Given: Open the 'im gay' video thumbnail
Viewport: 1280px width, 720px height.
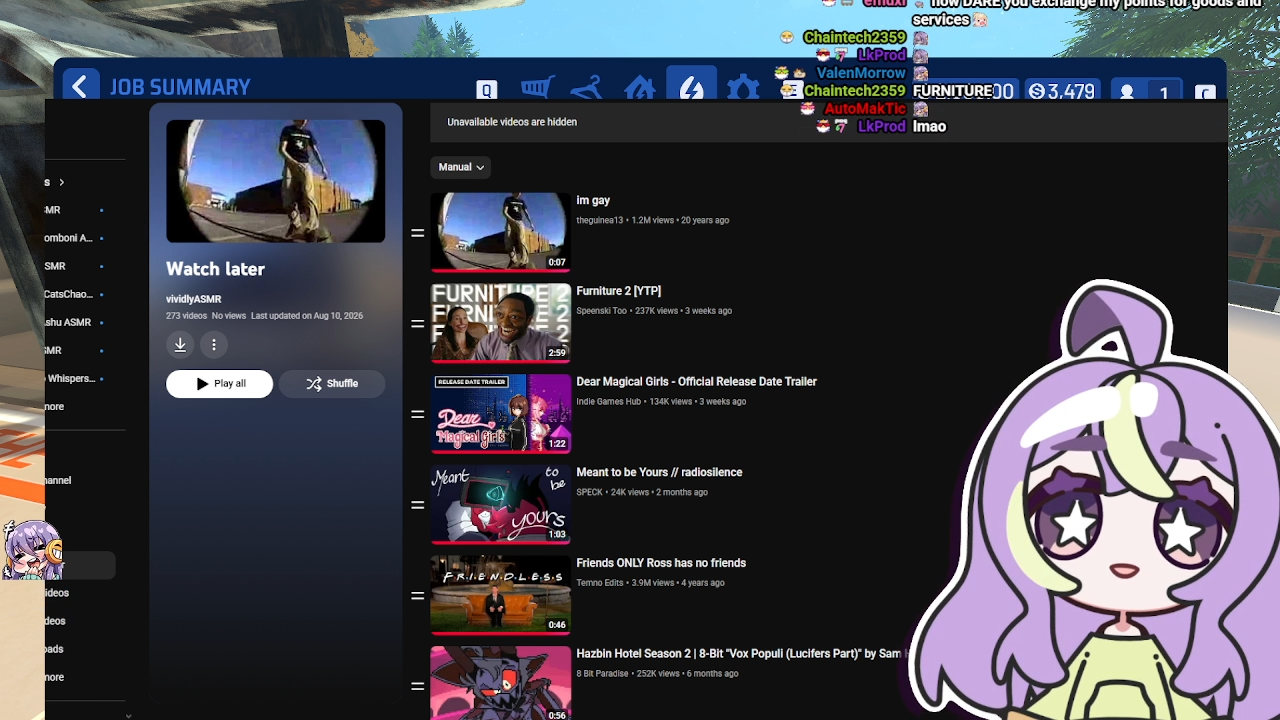Looking at the screenshot, I should click(x=501, y=232).
